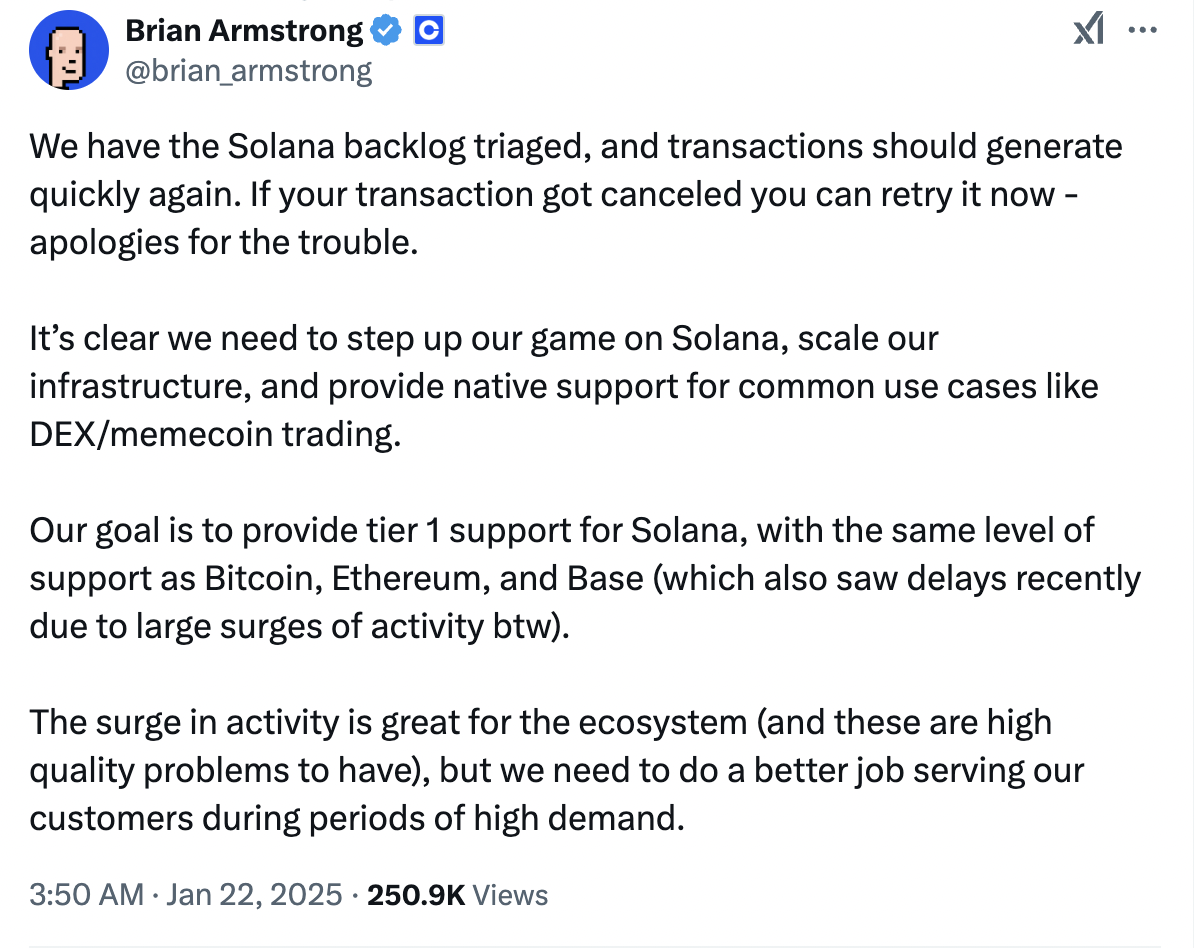Click the '3:50 AM' time link

tap(70, 895)
